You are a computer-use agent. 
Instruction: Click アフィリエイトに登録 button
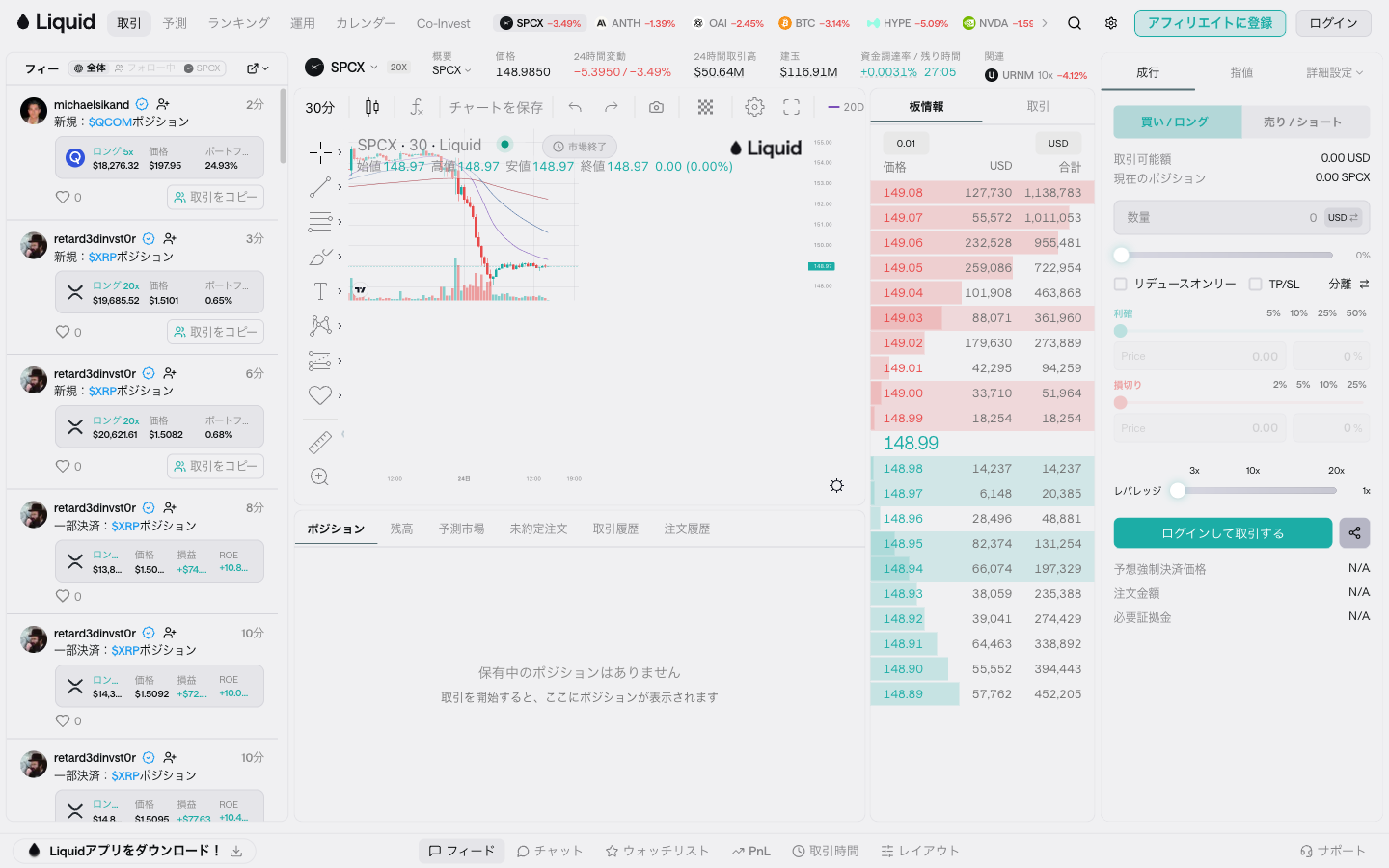(x=1210, y=23)
